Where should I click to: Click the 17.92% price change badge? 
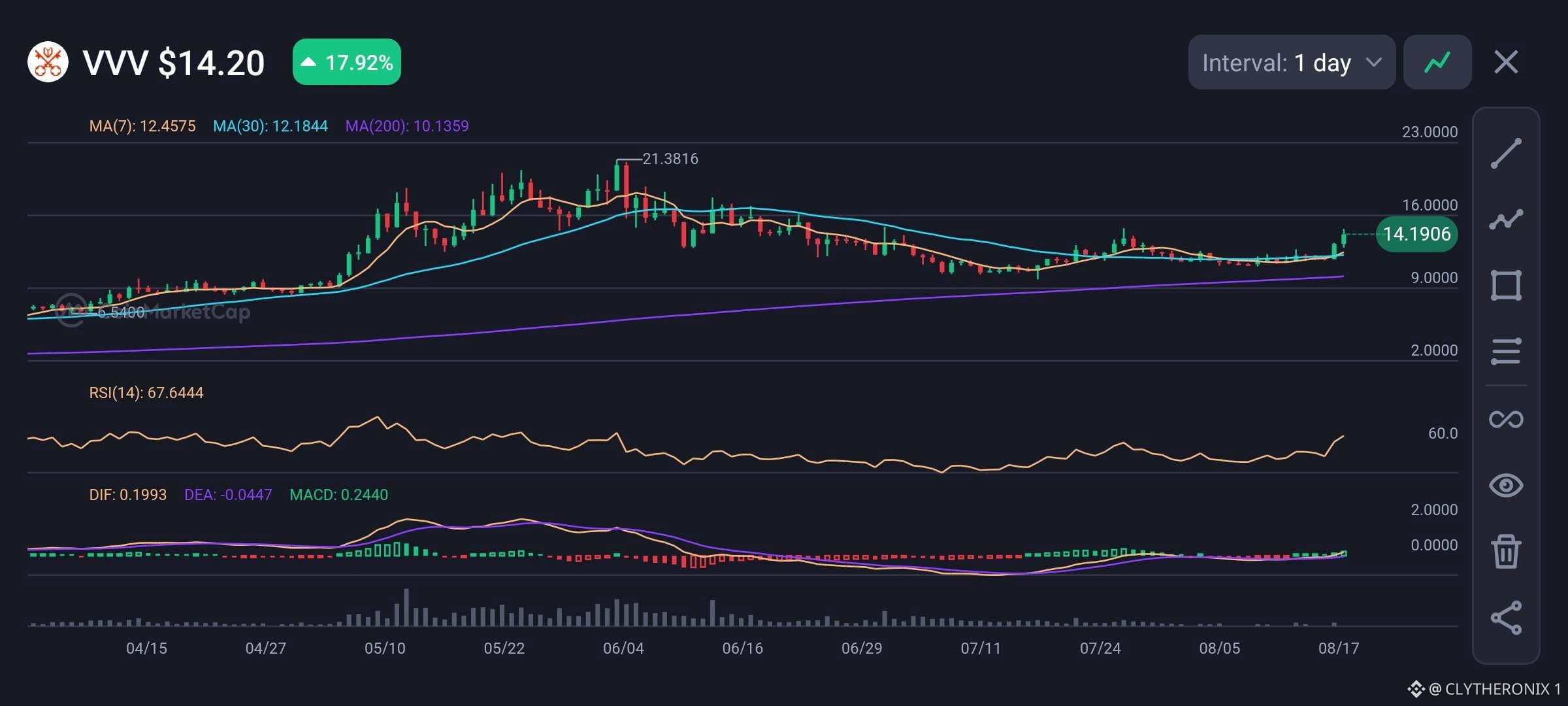point(347,62)
